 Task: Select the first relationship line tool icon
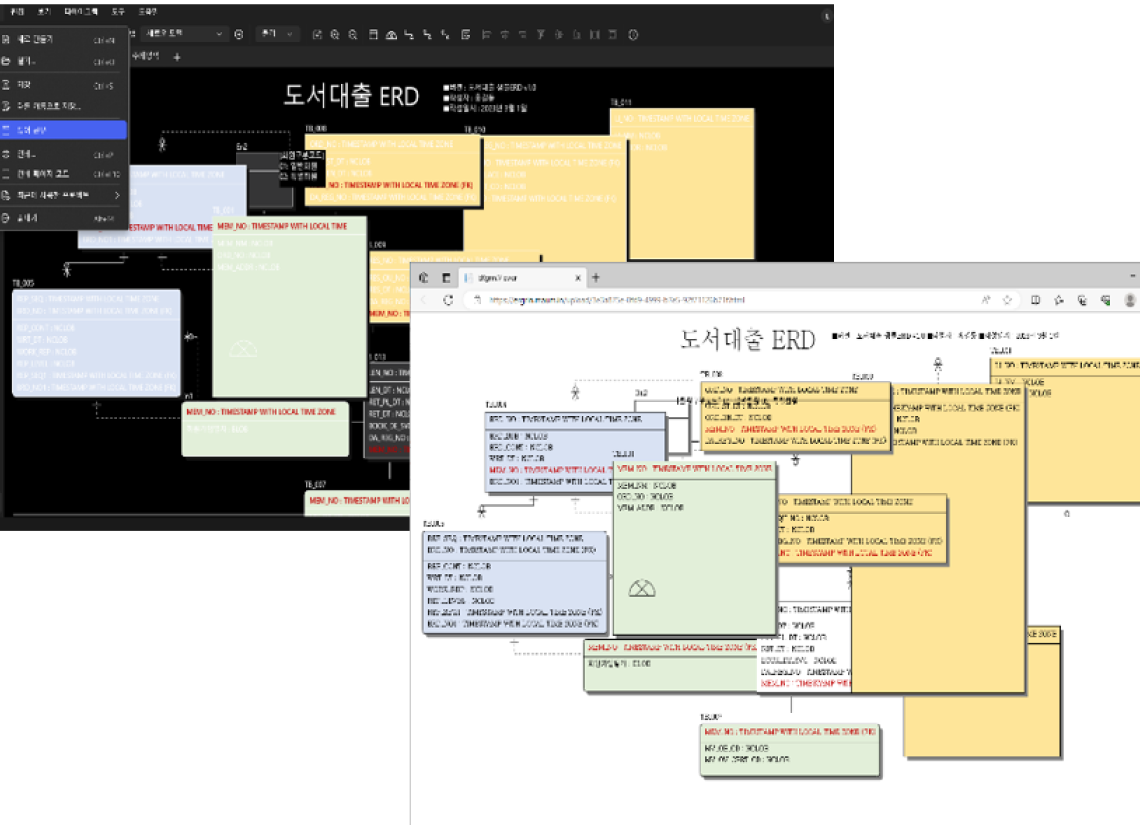pyautogui.click(x=409, y=34)
